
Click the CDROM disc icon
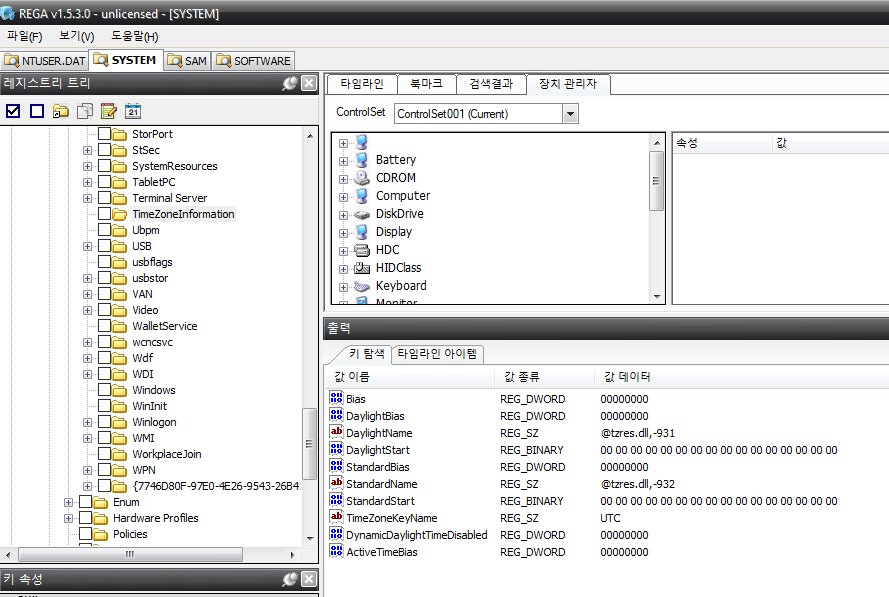click(x=362, y=178)
